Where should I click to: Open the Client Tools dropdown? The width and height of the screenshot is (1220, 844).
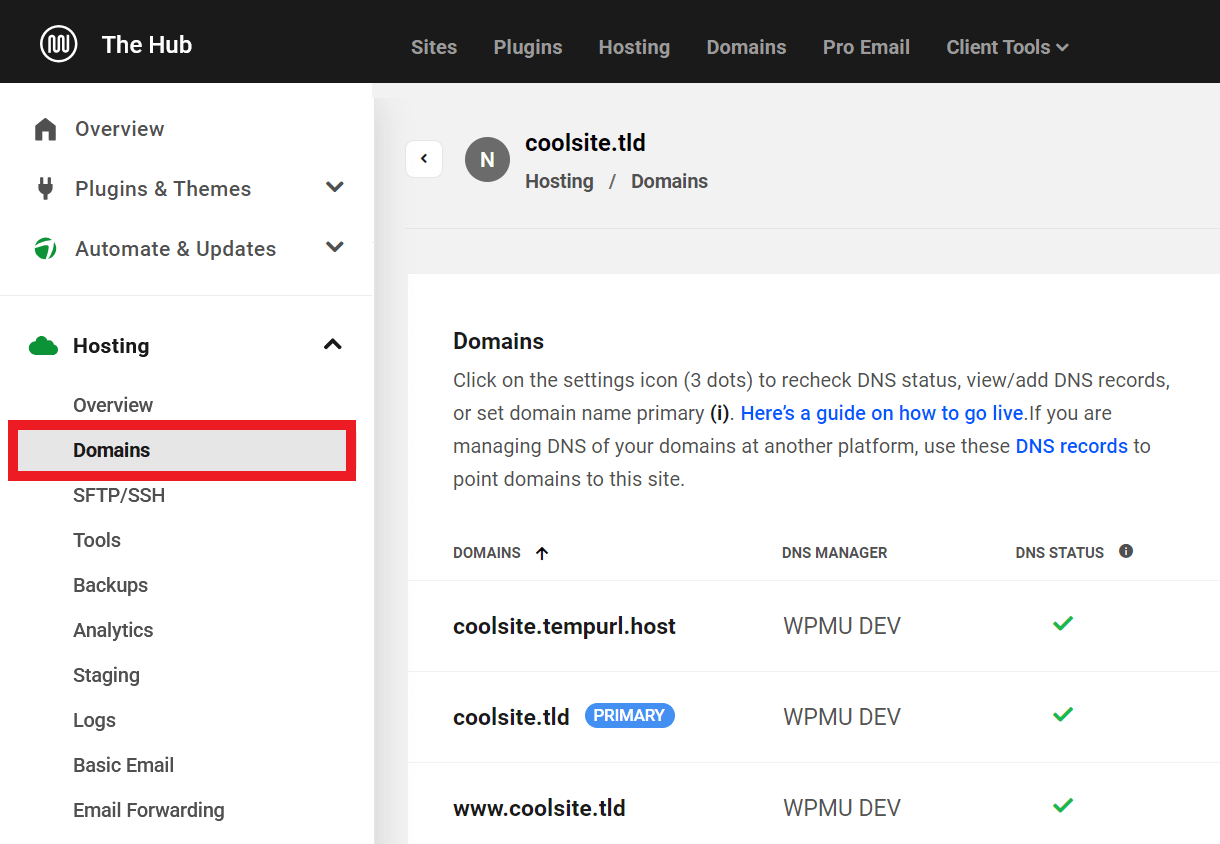point(1007,47)
